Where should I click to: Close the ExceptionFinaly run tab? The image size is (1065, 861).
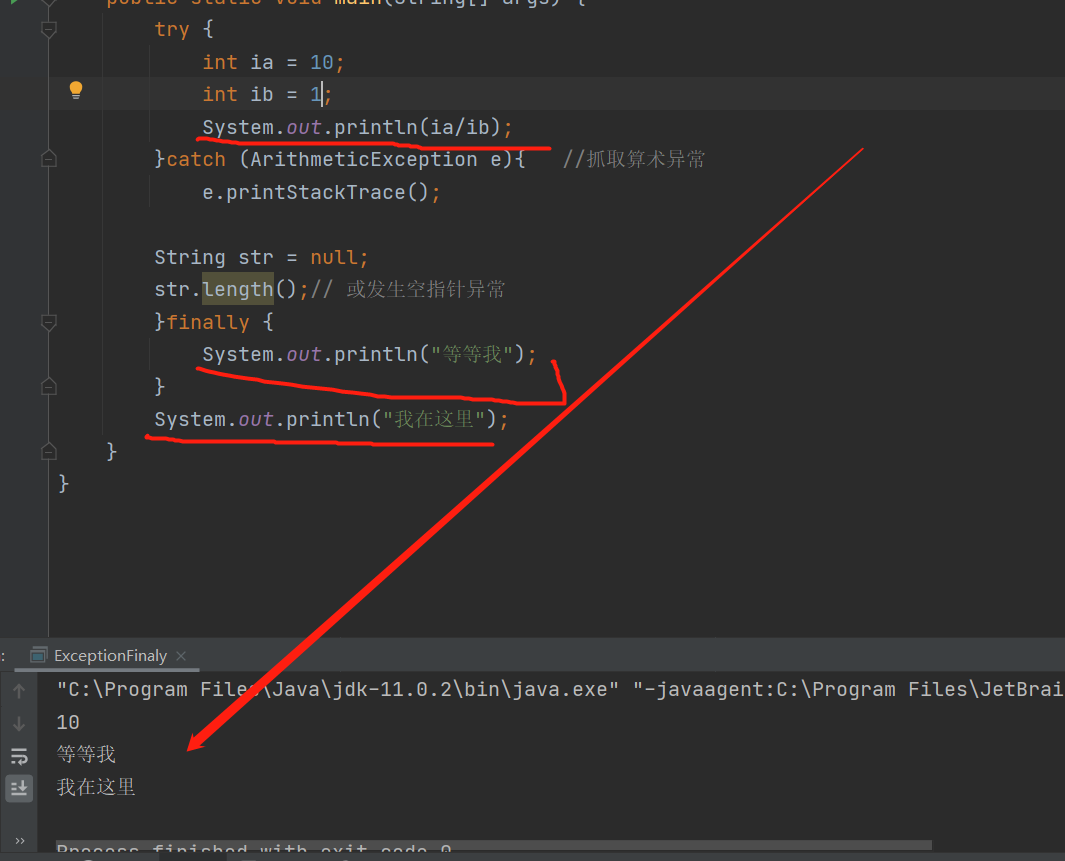181,656
